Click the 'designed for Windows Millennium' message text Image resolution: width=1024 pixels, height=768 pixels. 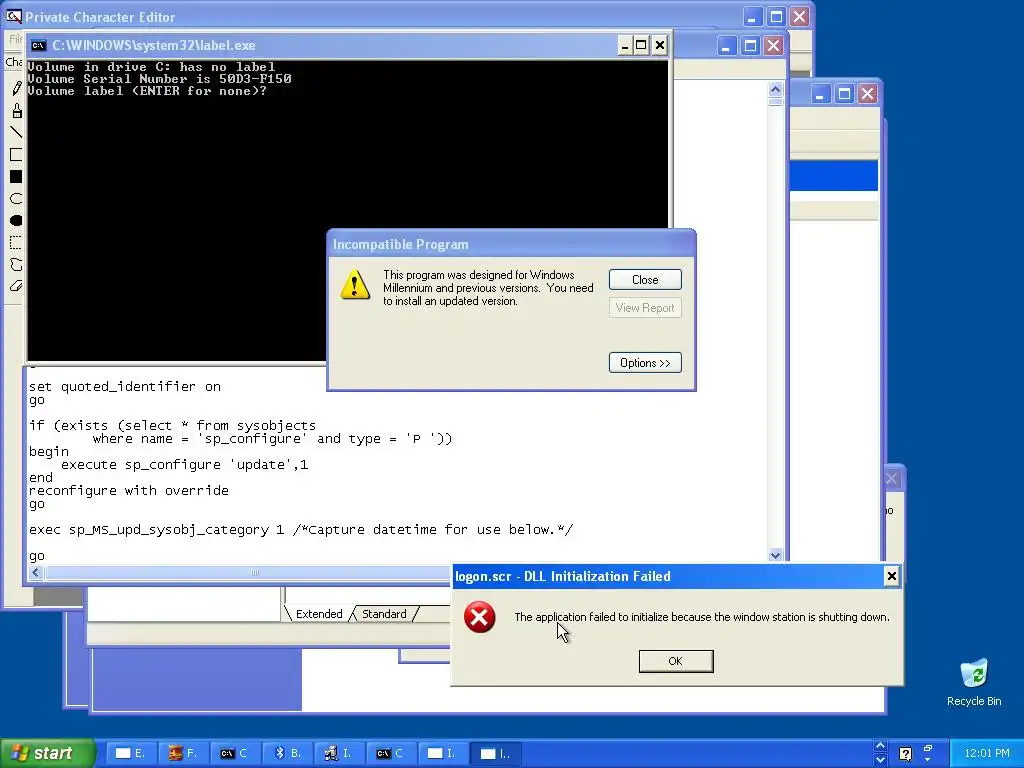click(x=488, y=288)
